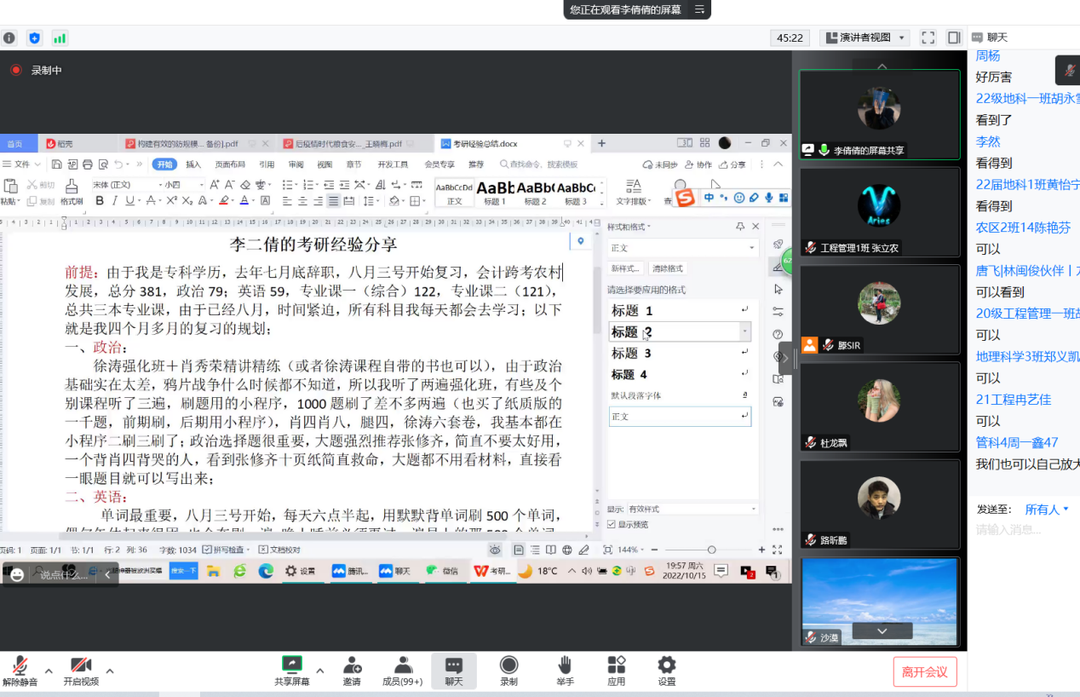Open the 邀请 invite icon

352,666
